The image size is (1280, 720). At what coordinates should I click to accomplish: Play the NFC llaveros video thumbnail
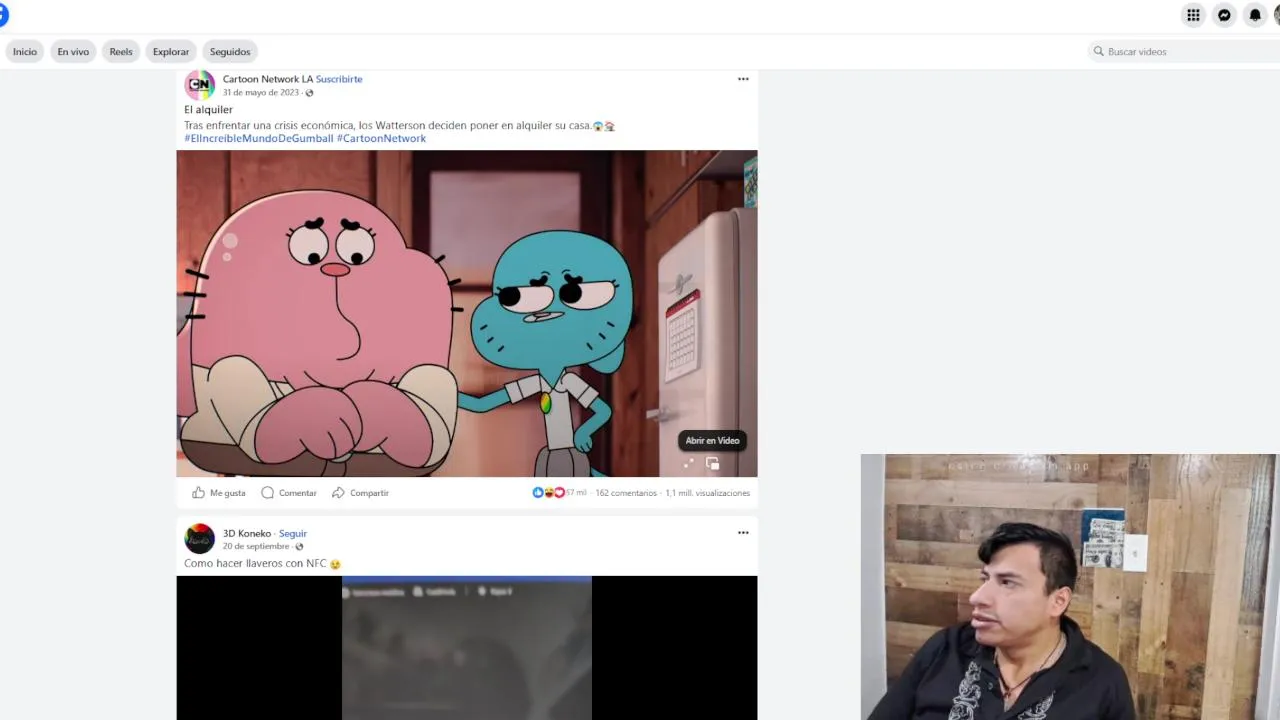point(467,648)
